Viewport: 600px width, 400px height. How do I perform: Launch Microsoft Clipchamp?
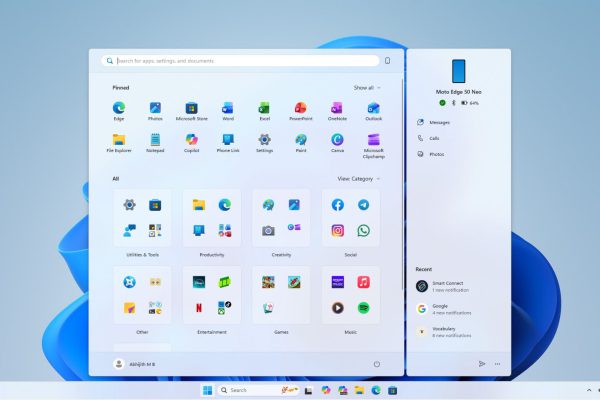click(x=373, y=141)
